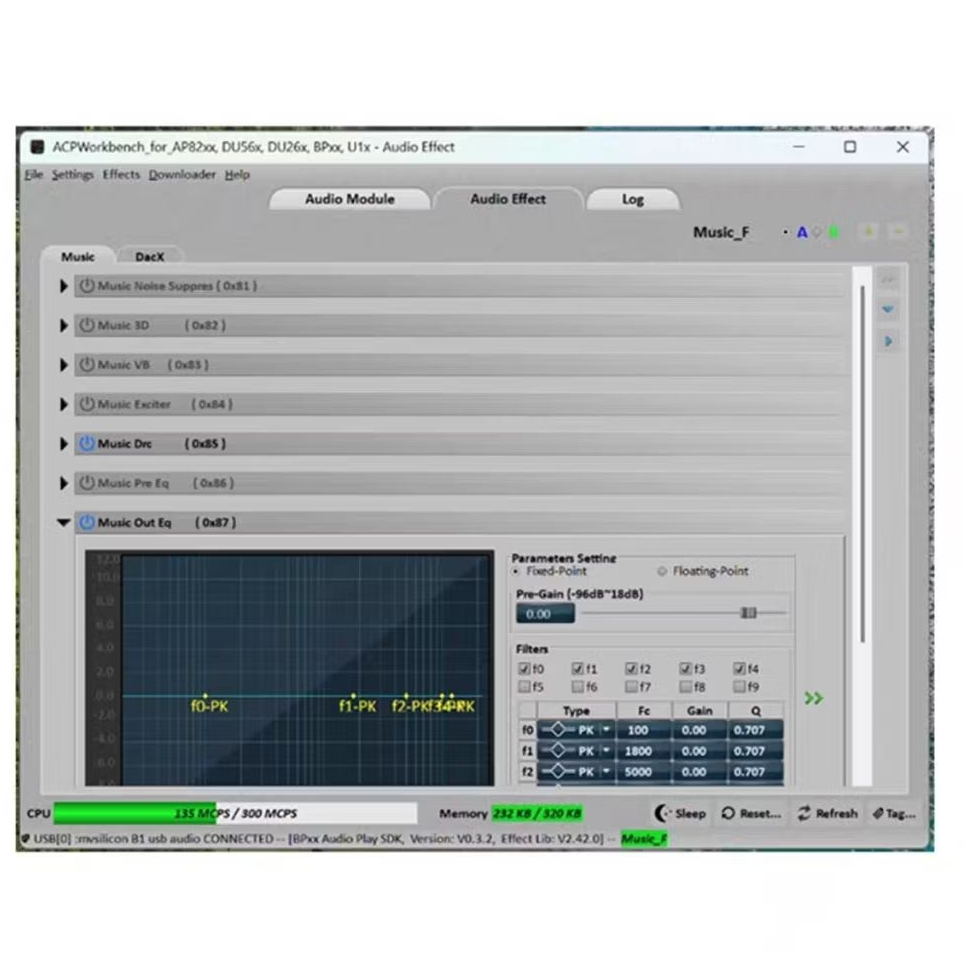Screen dimensions: 964x964
Task: Toggle power icon of Music Drc
Action: (x=87, y=443)
